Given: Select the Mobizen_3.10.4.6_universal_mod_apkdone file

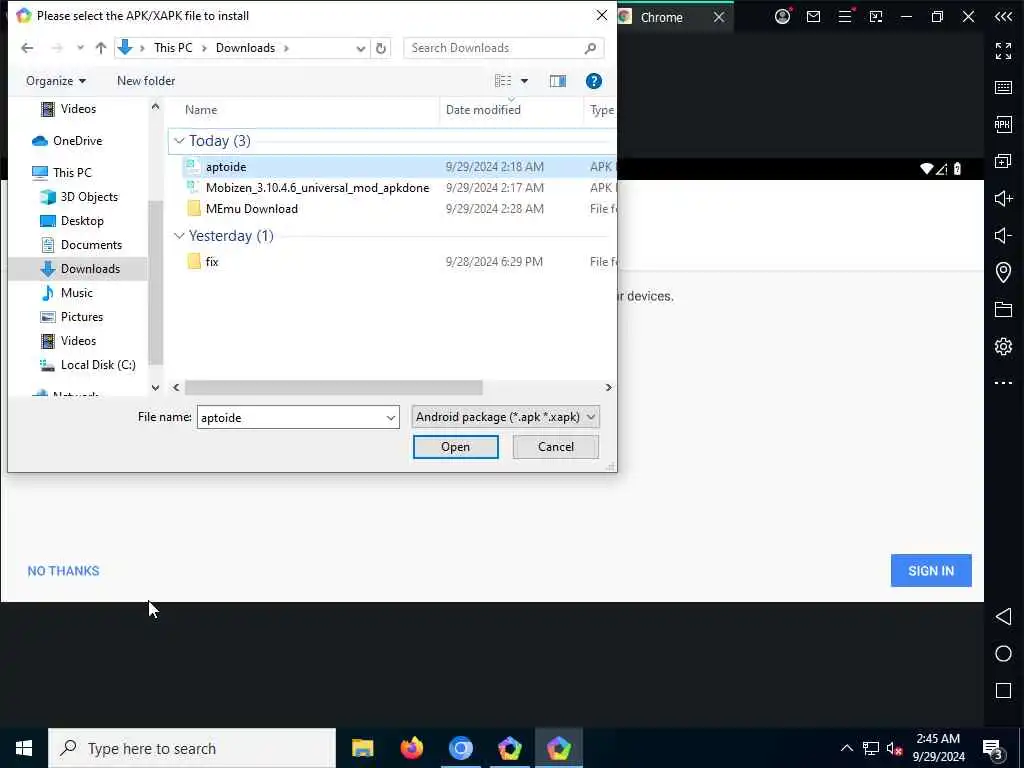Looking at the screenshot, I should (317, 187).
